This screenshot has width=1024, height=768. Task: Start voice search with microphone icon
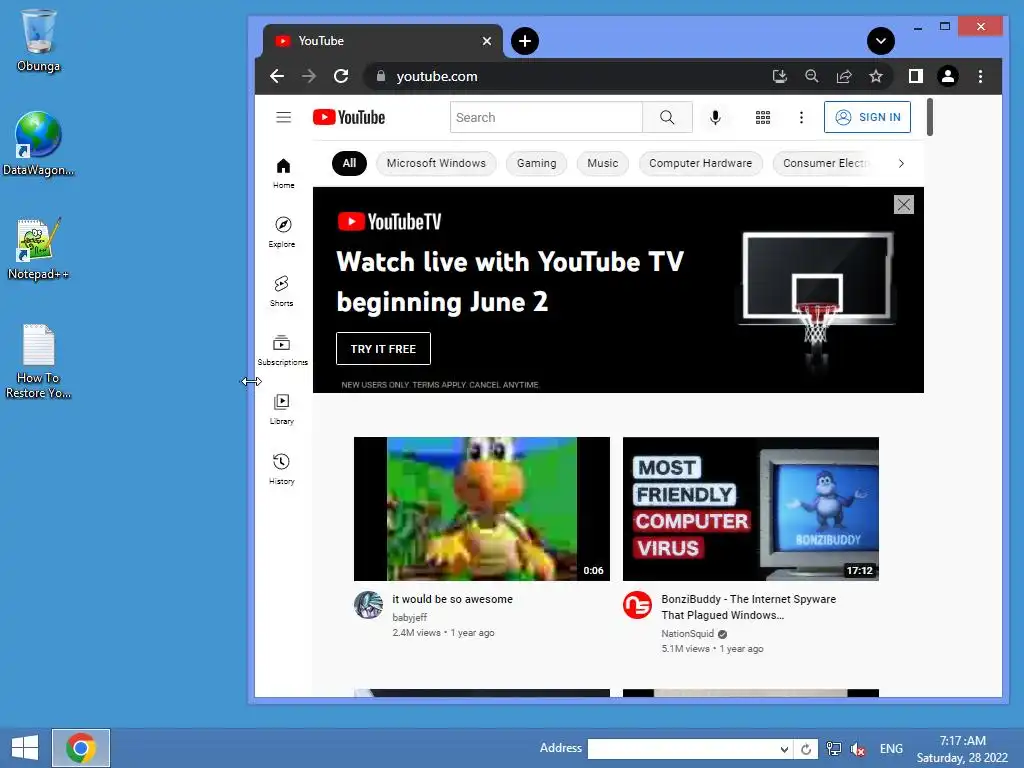tap(715, 118)
